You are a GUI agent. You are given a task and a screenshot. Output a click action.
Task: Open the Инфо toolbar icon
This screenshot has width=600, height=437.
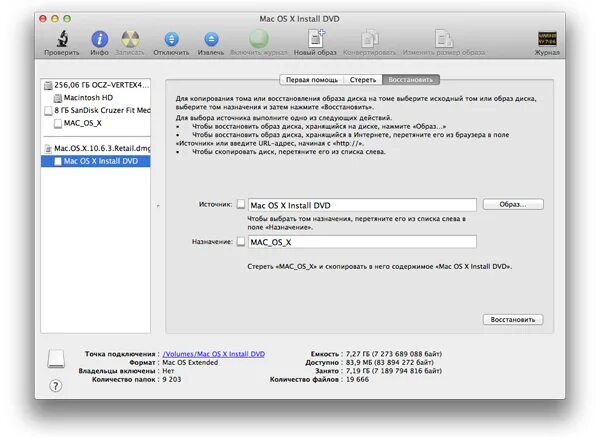pyautogui.click(x=99, y=39)
